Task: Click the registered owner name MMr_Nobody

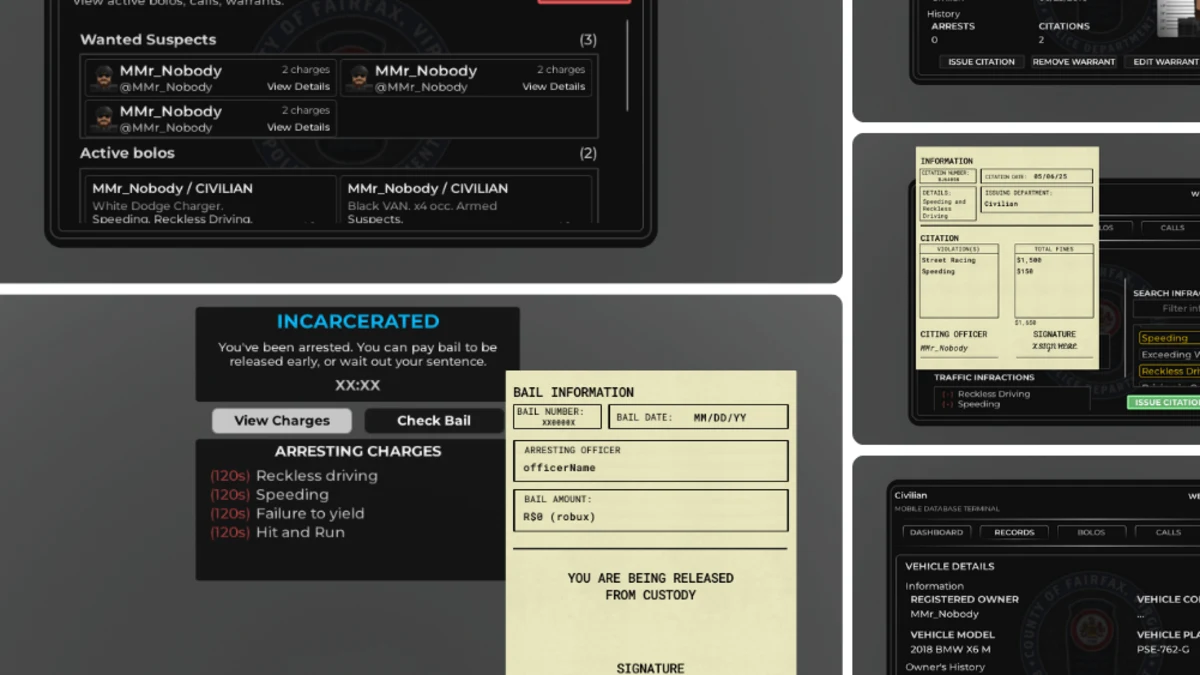Action: coord(944,614)
